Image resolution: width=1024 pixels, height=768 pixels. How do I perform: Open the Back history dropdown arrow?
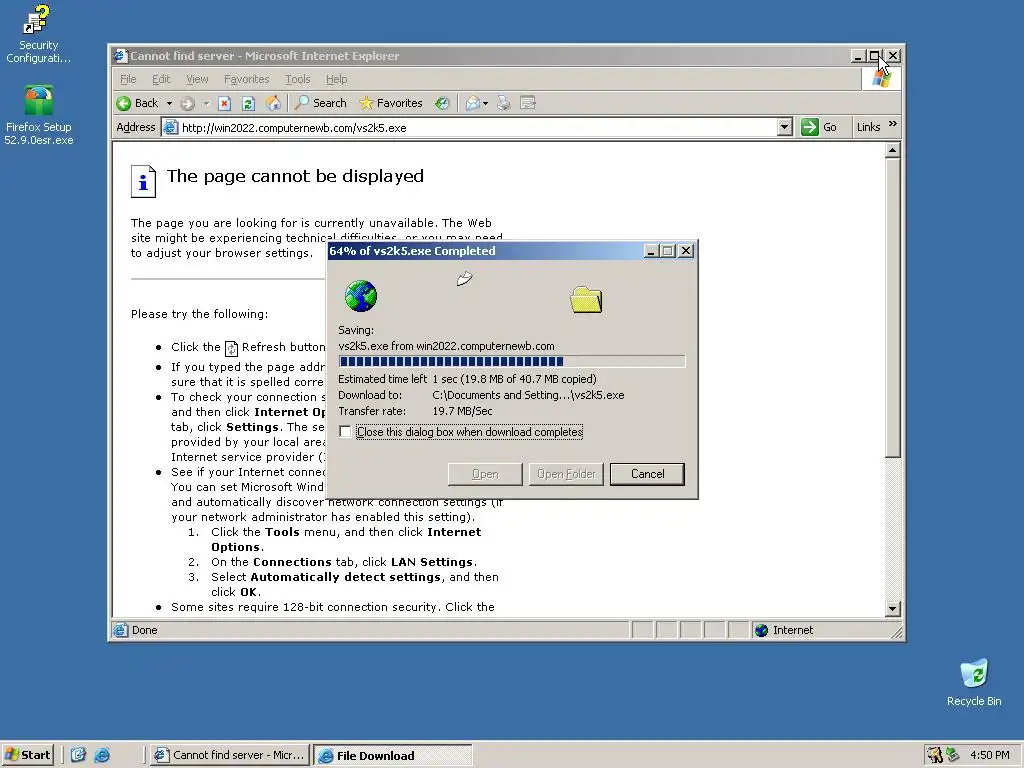[x=169, y=103]
